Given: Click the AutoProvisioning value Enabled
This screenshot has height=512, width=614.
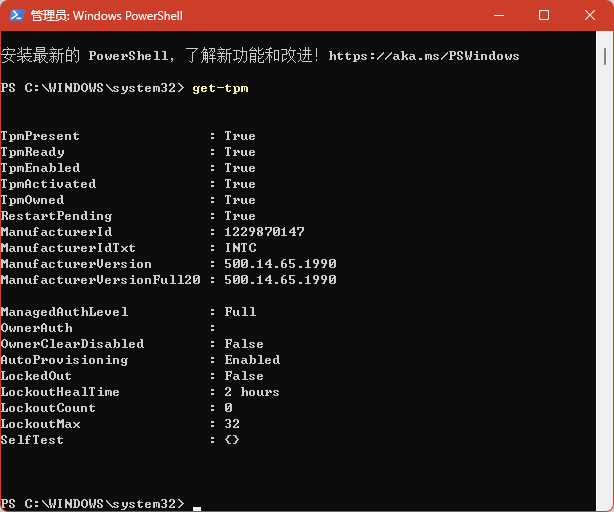Looking at the screenshot, I should (x=252, y=360).
